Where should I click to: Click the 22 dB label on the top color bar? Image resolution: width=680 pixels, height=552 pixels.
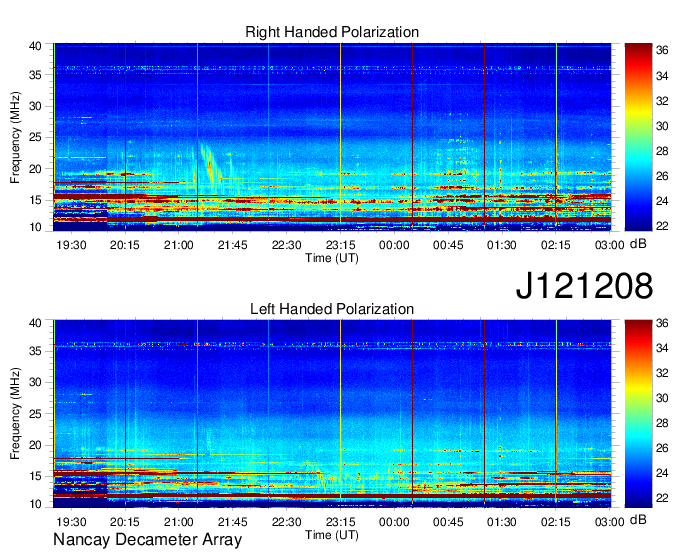(662, 226)
